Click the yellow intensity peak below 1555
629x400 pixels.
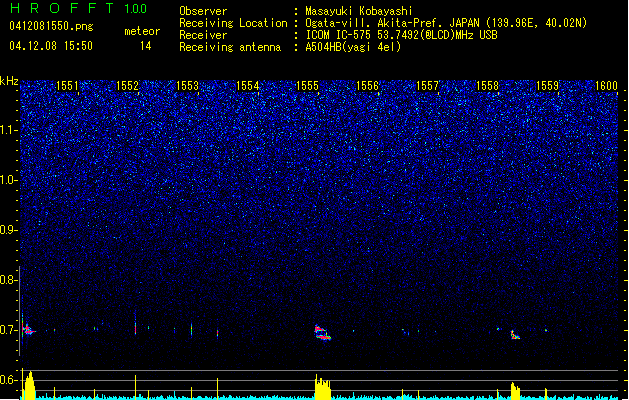pyautogui.click(x=323, y=387)
